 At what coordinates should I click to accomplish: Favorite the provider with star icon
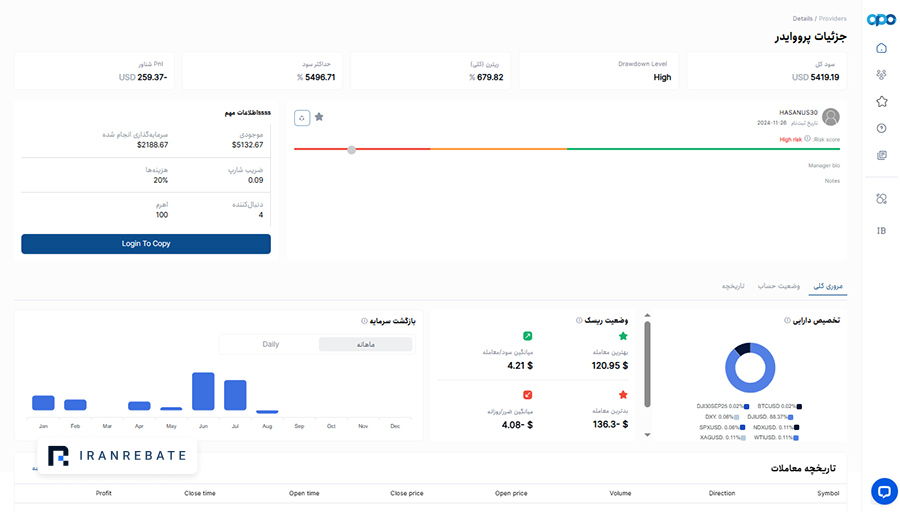(x=319, y=117)
